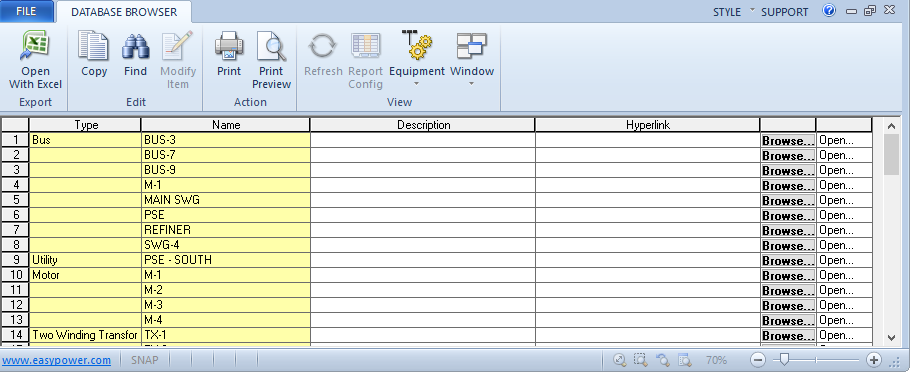This screenshot has width=910, height=372.
Task: Click the 70% zoom level text
Action: tap(716, 360)
